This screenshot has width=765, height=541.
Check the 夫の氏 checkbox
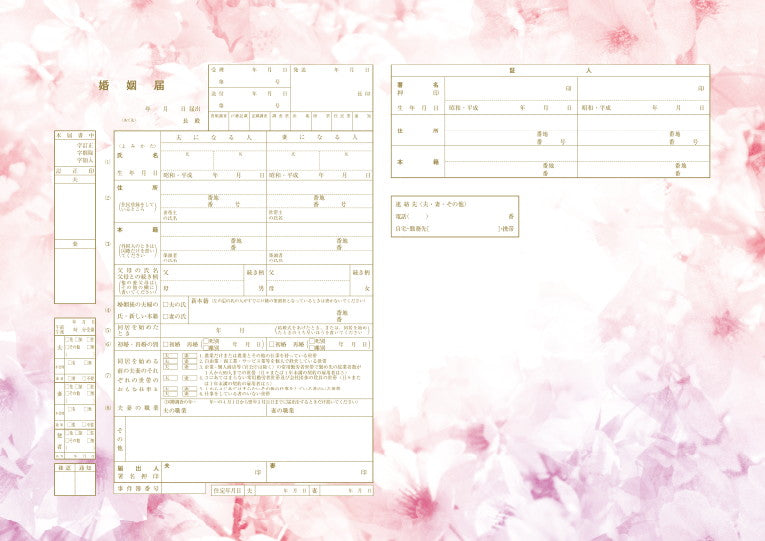(x=165, y=304)
